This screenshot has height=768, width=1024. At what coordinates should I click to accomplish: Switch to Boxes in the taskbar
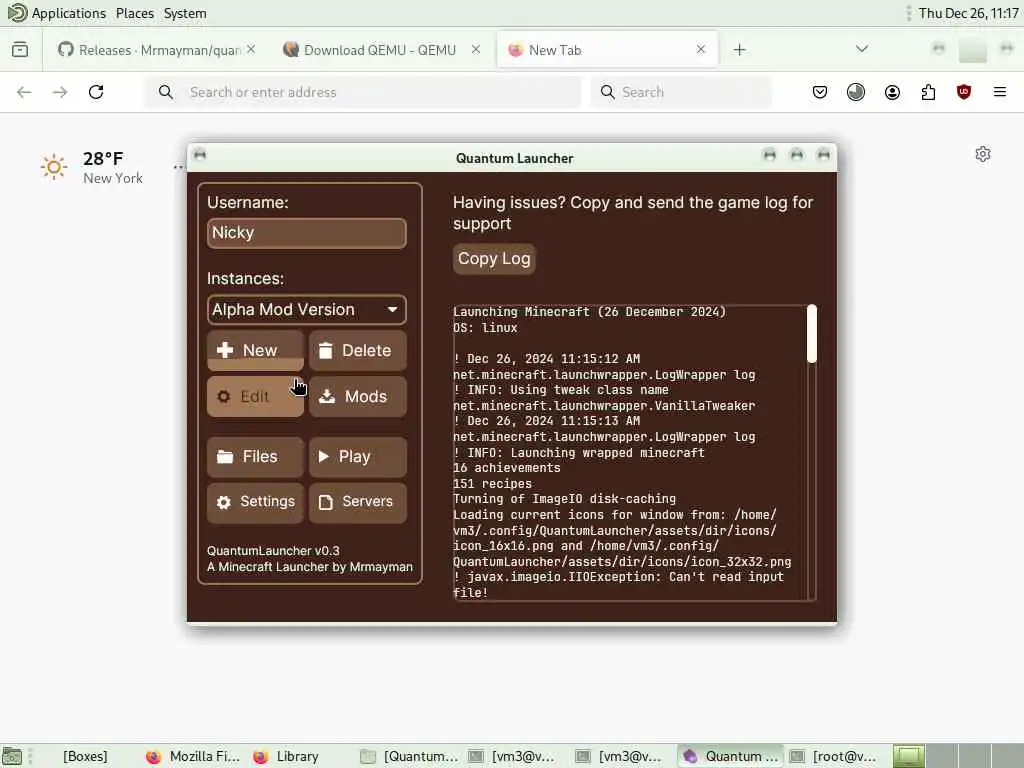(x=85, y=756)
